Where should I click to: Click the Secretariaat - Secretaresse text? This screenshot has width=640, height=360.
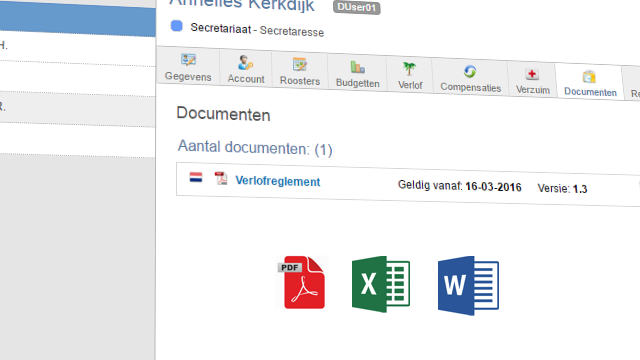pyautogui.click(x=257, y=30)
